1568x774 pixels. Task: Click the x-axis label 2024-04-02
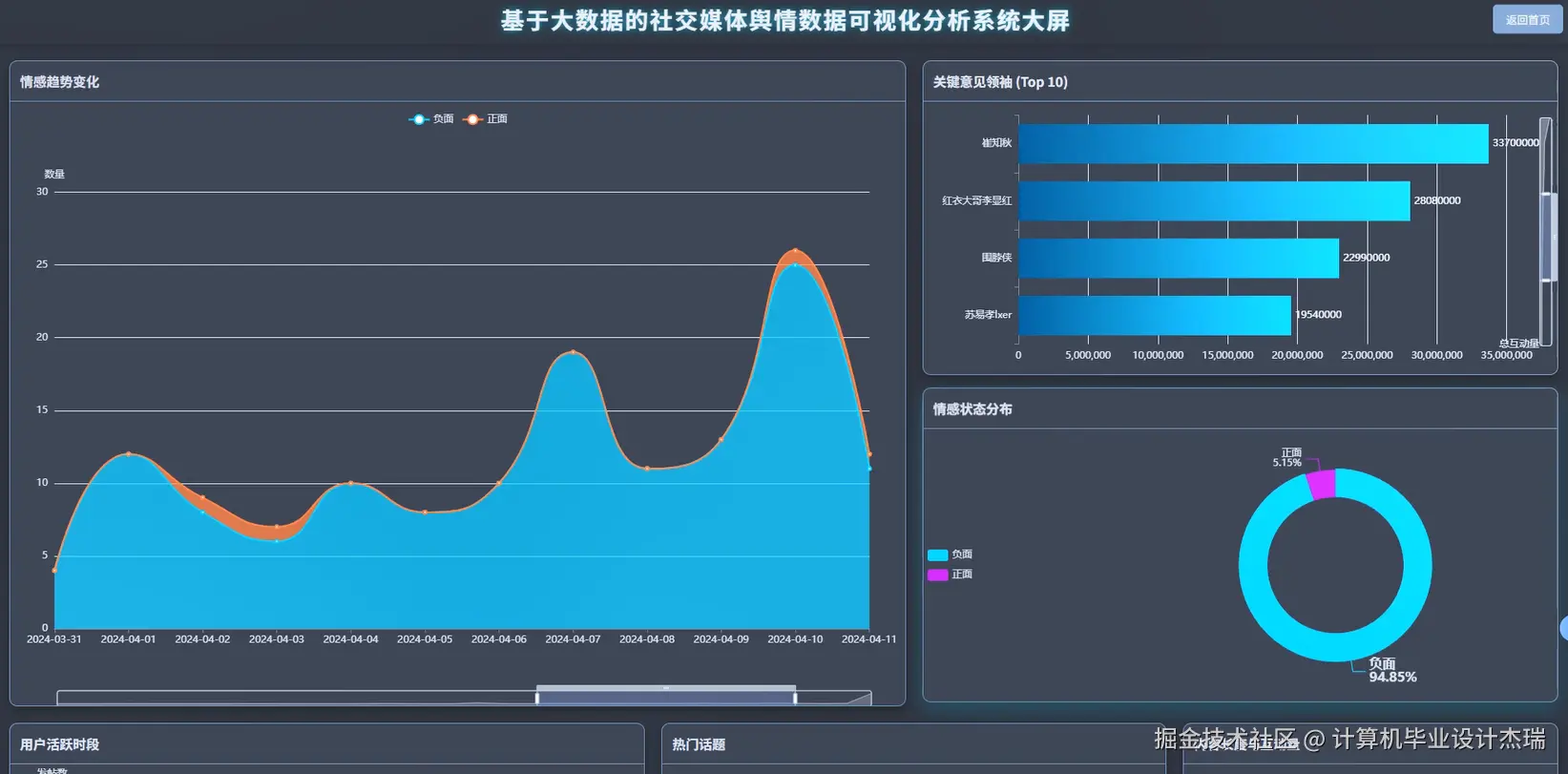(x=202, y=639)
